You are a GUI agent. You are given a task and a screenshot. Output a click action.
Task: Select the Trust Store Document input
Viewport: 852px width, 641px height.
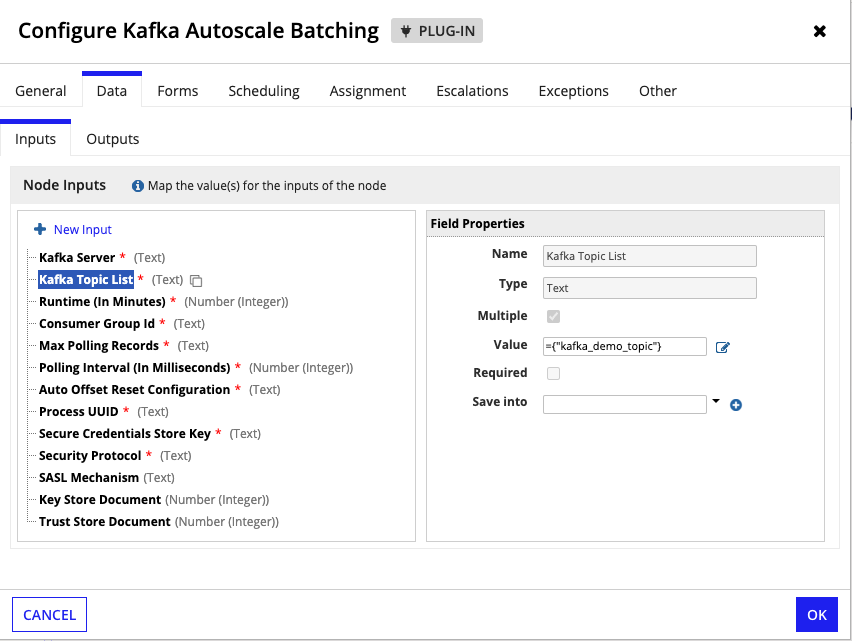point(104,521)
